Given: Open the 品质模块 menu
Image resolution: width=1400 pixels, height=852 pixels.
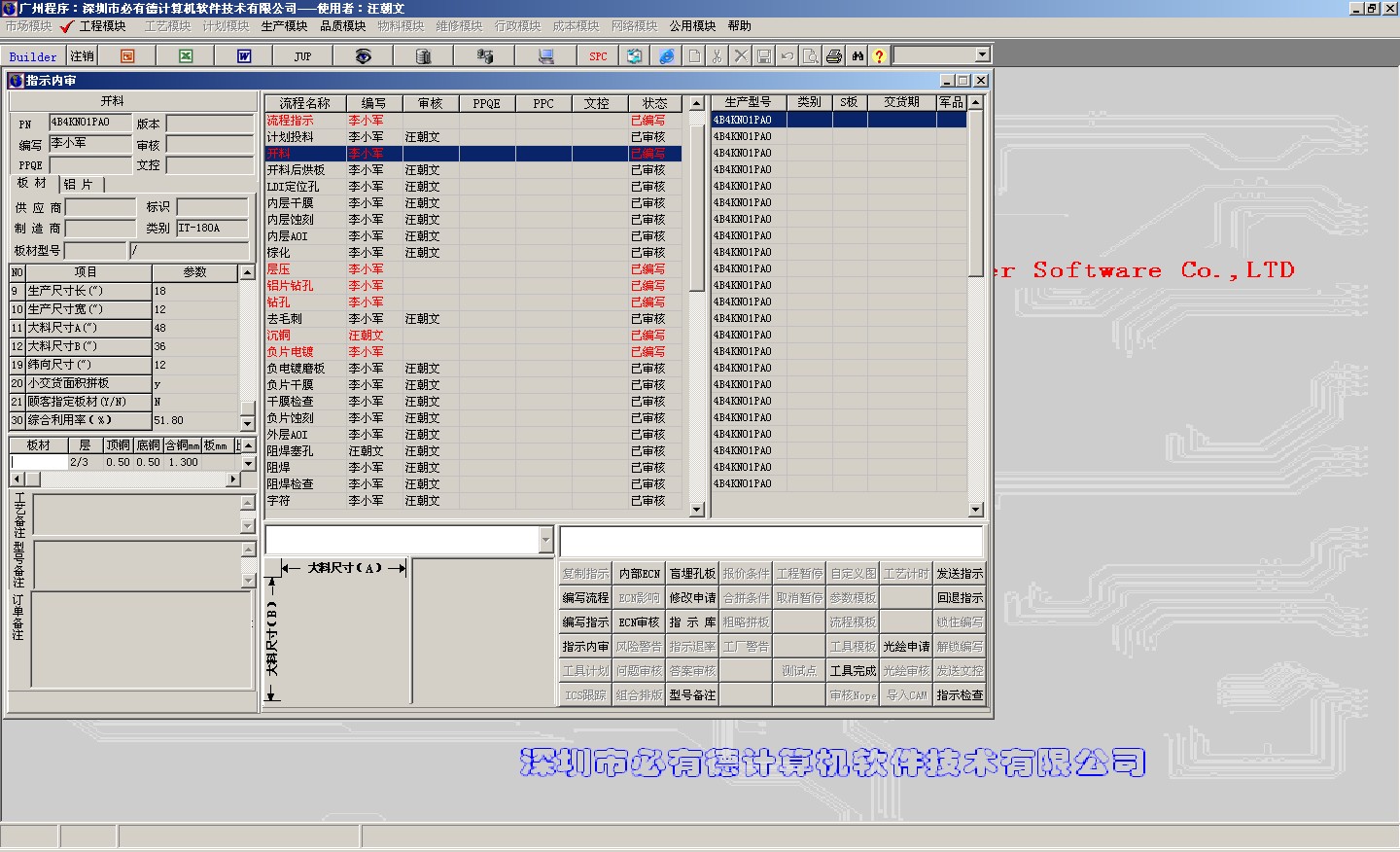Looking at the screenshot, I should pyautogui.click(x=342, y=26).
